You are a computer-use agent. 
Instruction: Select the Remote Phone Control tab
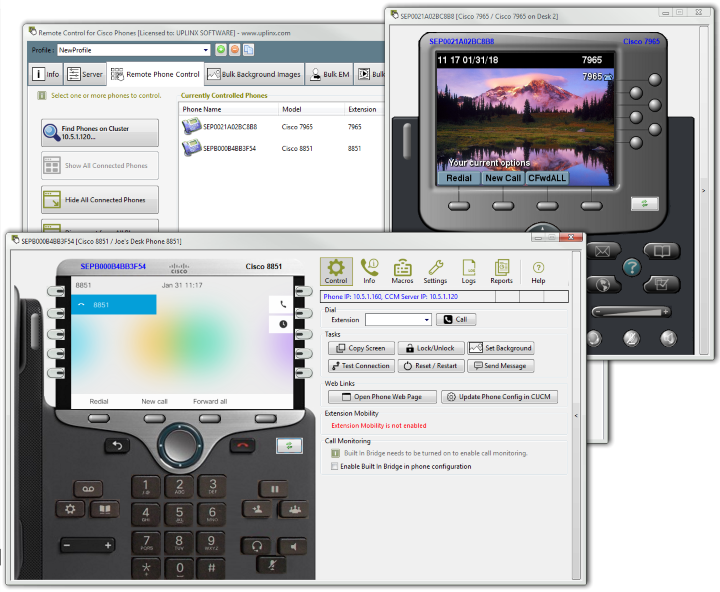(x=156, y=74)
